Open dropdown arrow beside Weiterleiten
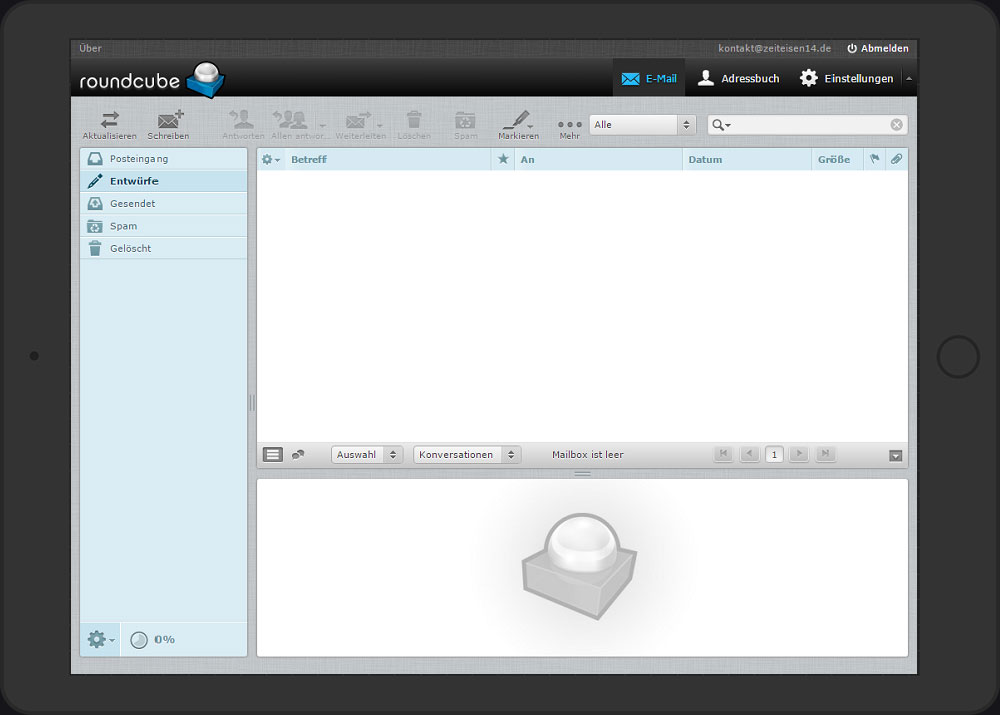The height and width of the screenshot is (715, 1000). click(x=380, y=125)
